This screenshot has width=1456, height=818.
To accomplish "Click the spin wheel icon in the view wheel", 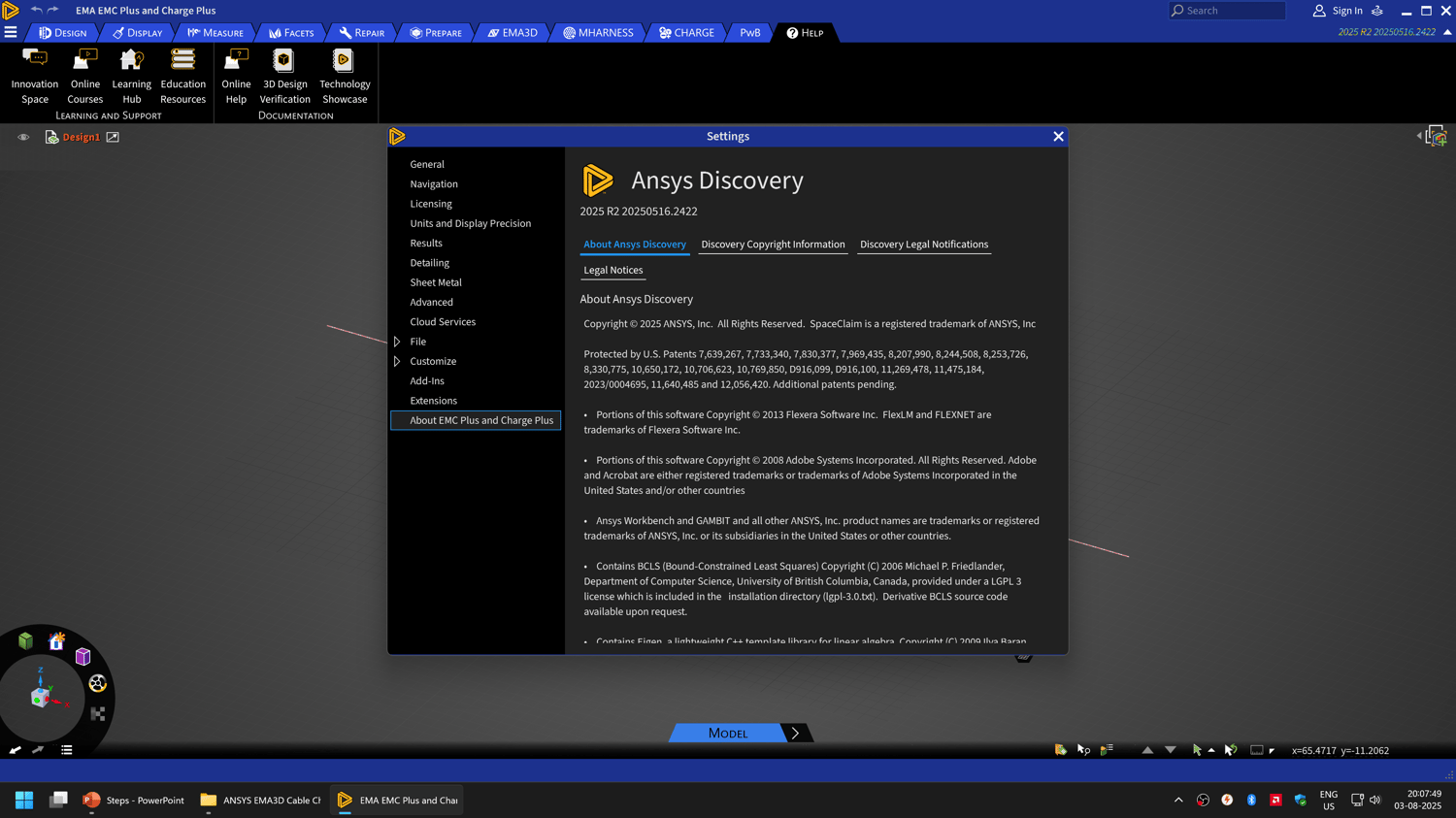I will 97,684.
